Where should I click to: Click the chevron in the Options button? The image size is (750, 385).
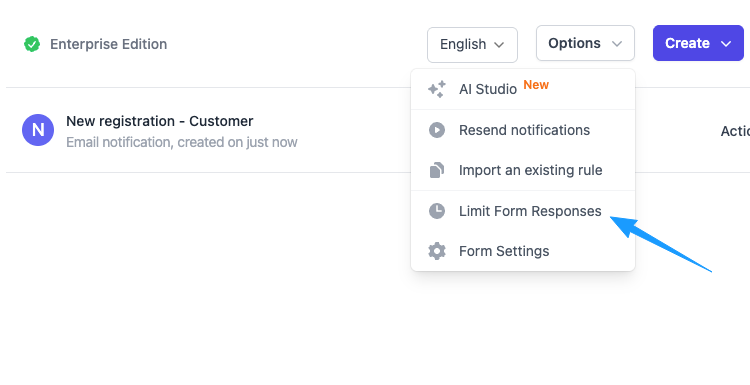tap(617, 44)
